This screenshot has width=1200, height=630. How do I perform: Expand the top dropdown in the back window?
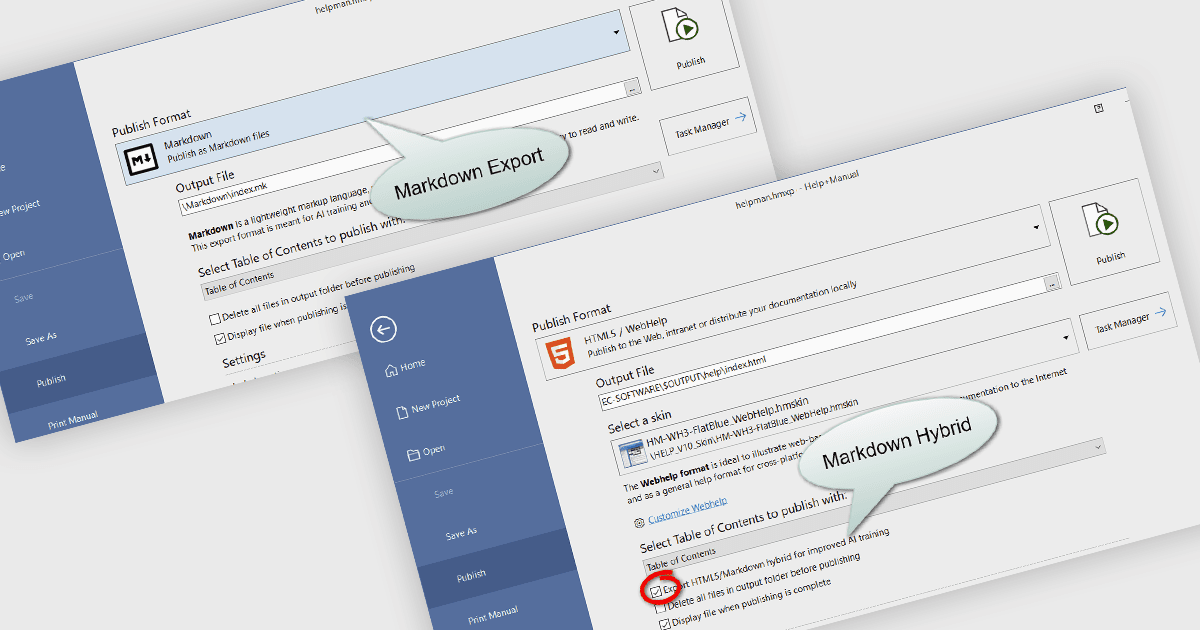point(617,31)
